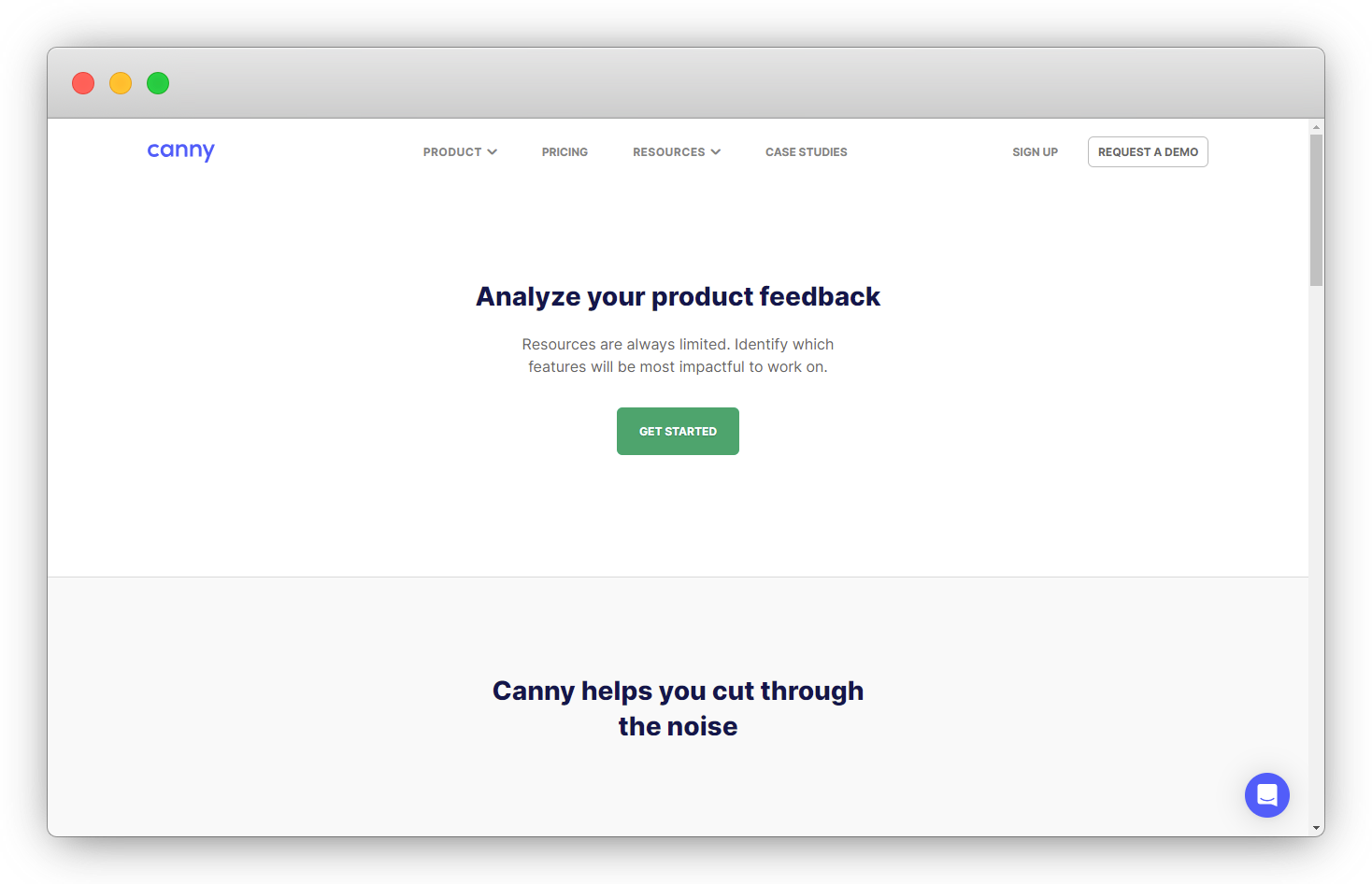Screen dimensions: 1372x884
Task: Select PRICING in the navigation bar
Action: pyautogui.click(x=565, y=151)
